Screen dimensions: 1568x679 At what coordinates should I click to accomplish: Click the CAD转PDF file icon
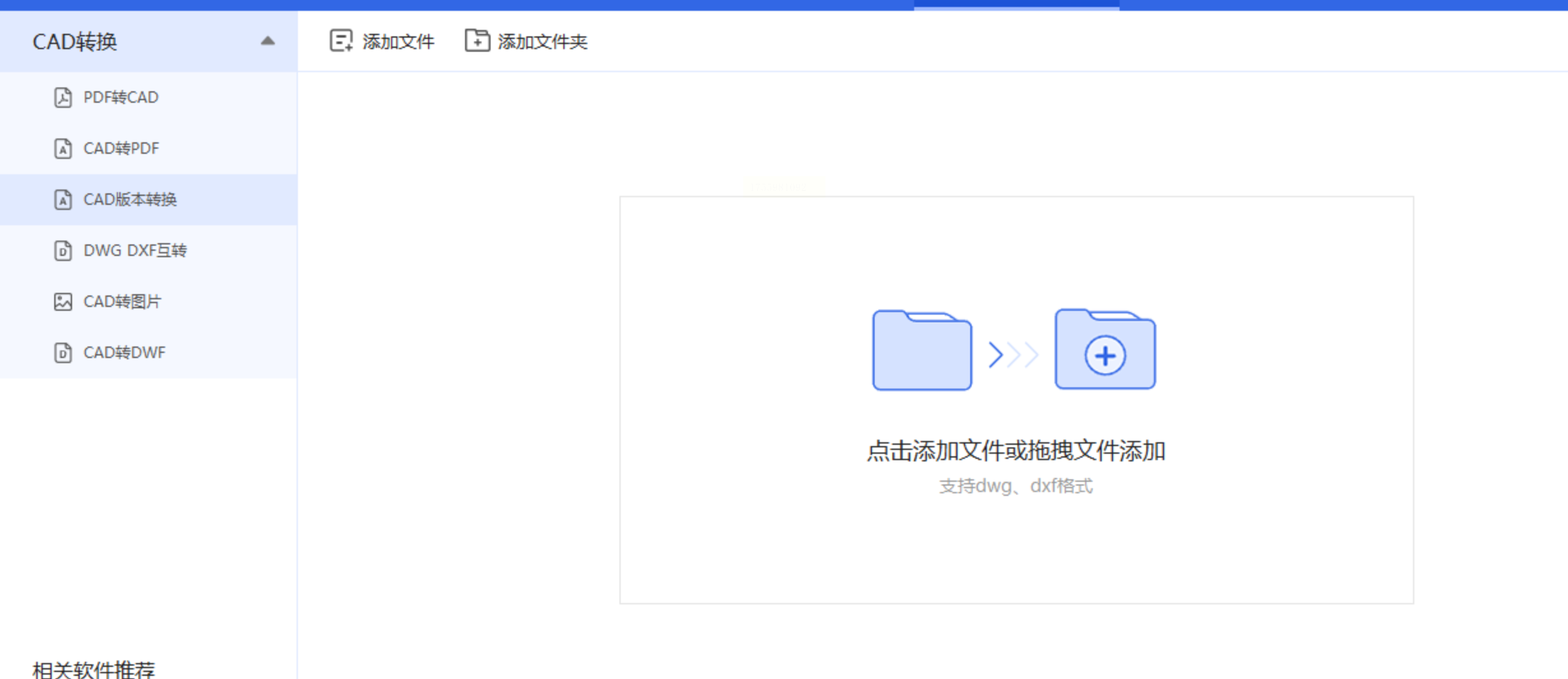(63, 149)
